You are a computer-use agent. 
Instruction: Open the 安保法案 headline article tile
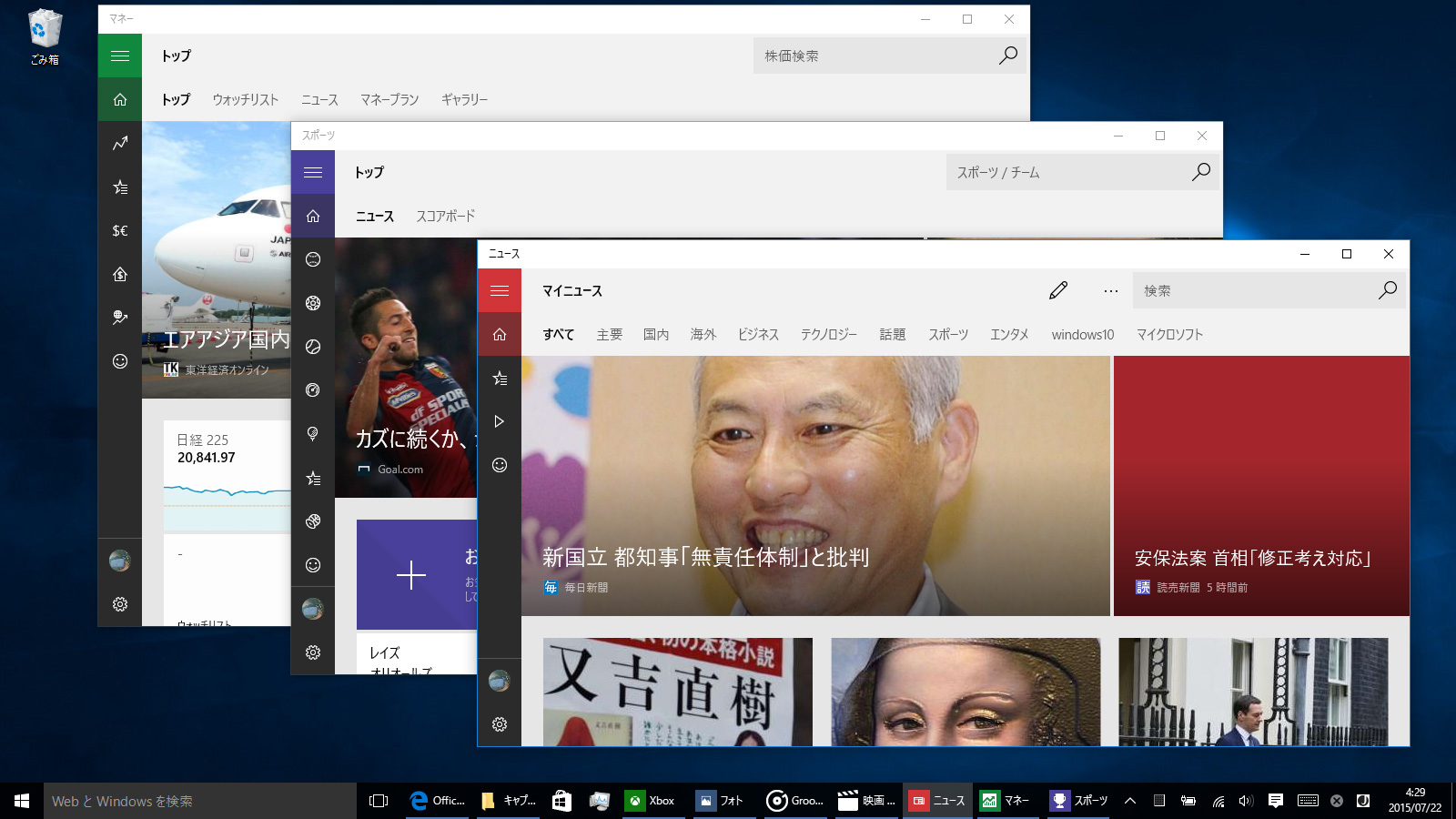(1261, 486)
